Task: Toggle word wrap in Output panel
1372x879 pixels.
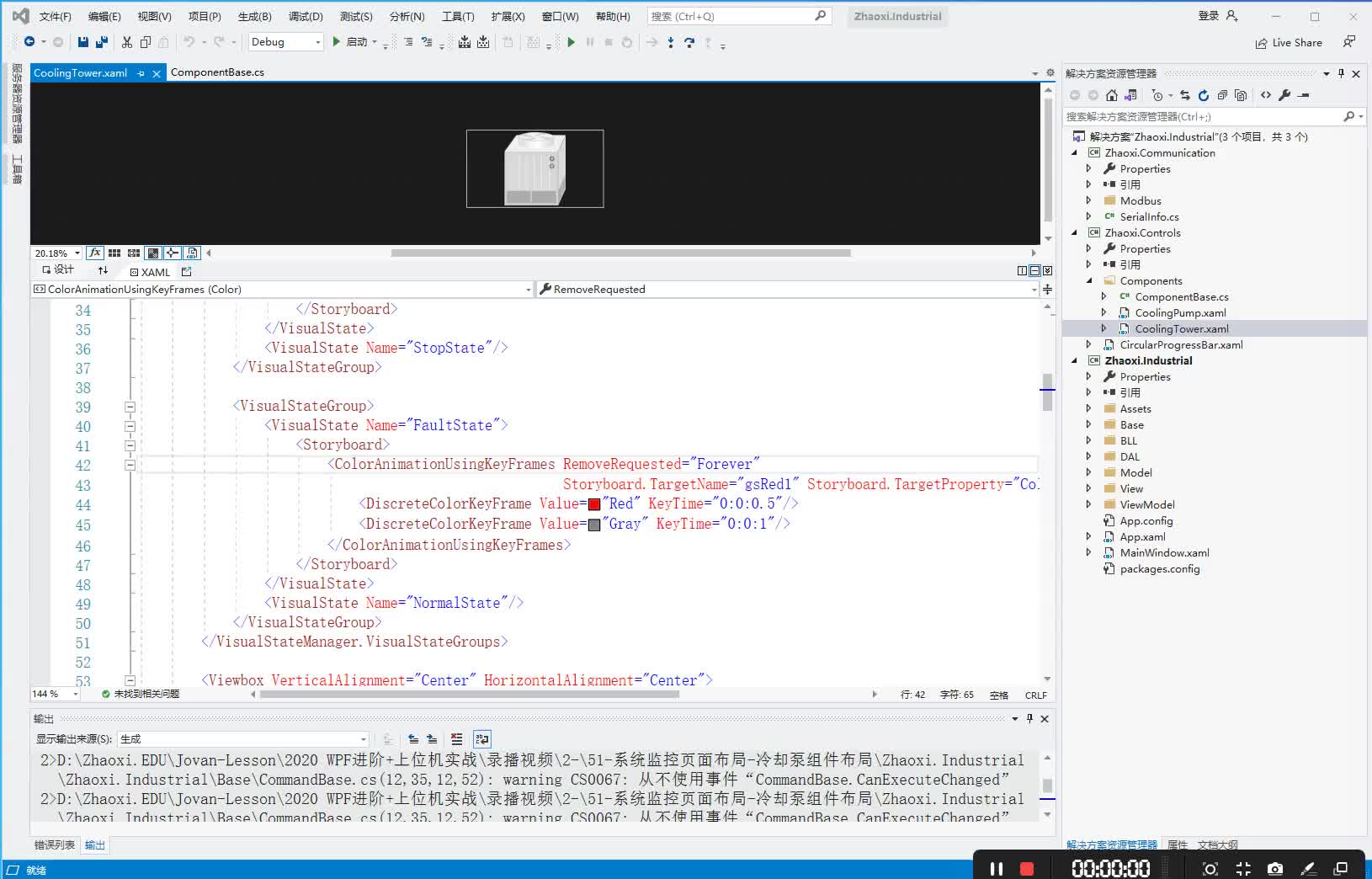Action: point(481,739)
